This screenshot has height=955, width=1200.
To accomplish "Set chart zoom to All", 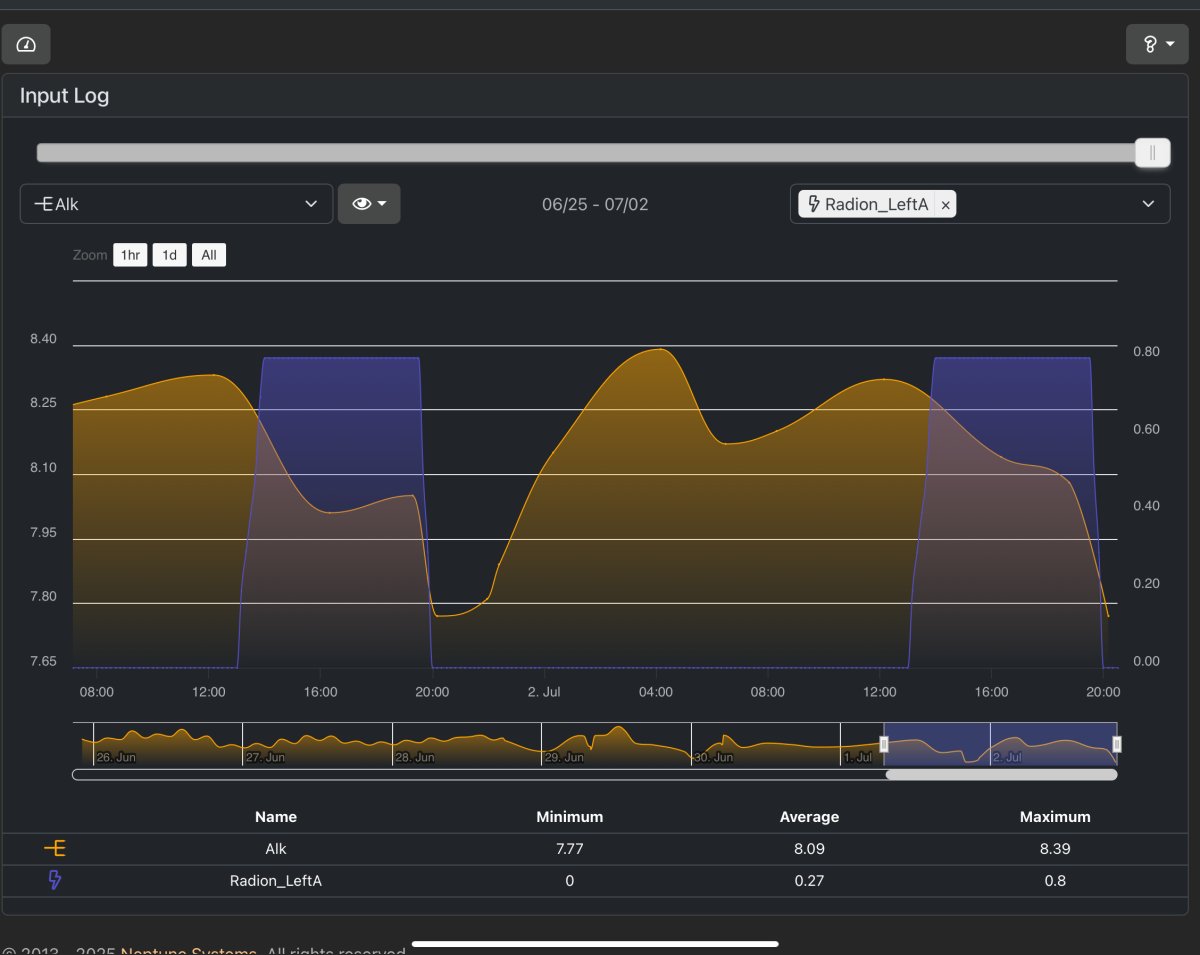I will coord(209,255).
